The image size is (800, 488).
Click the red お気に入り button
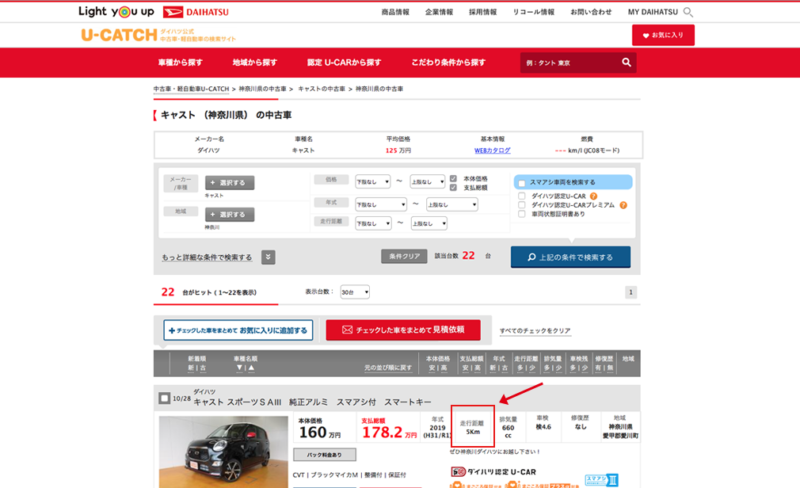[x=663, y=35]
